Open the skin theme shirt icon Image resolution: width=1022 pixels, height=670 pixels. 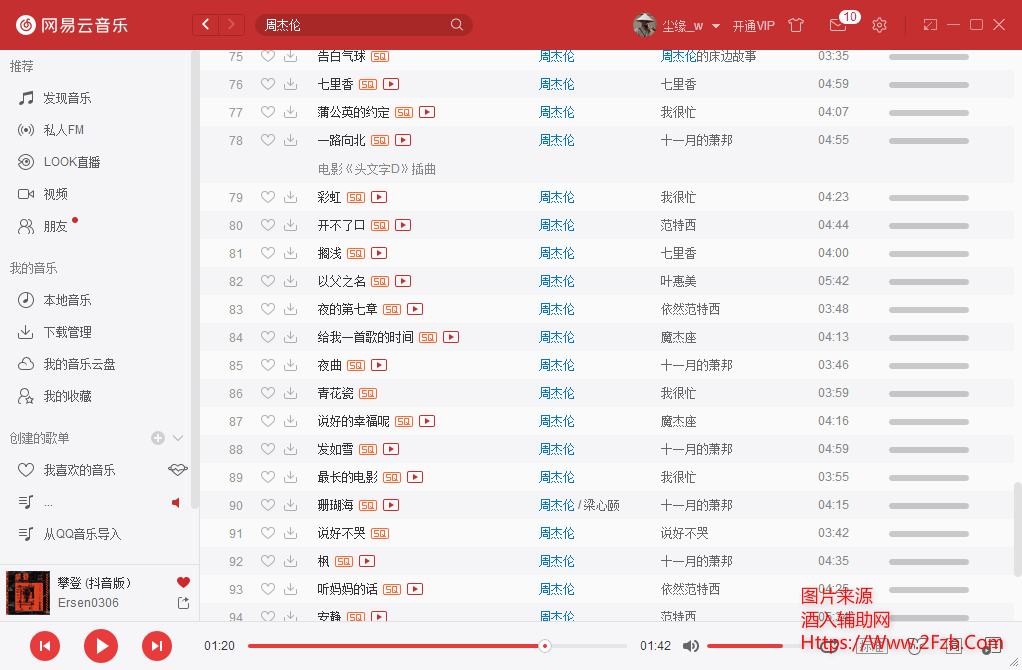[796, 25]
